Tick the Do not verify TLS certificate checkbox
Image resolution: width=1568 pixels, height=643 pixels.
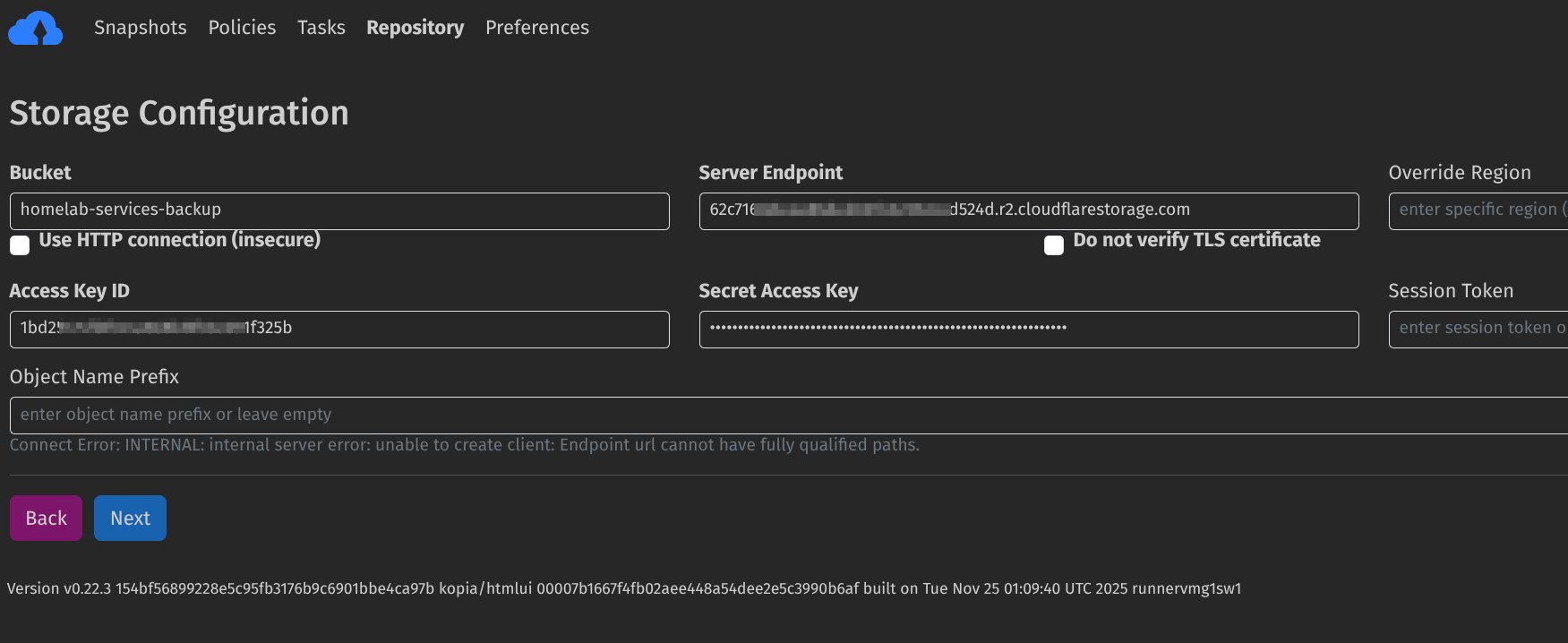[x=1054, y=245]
